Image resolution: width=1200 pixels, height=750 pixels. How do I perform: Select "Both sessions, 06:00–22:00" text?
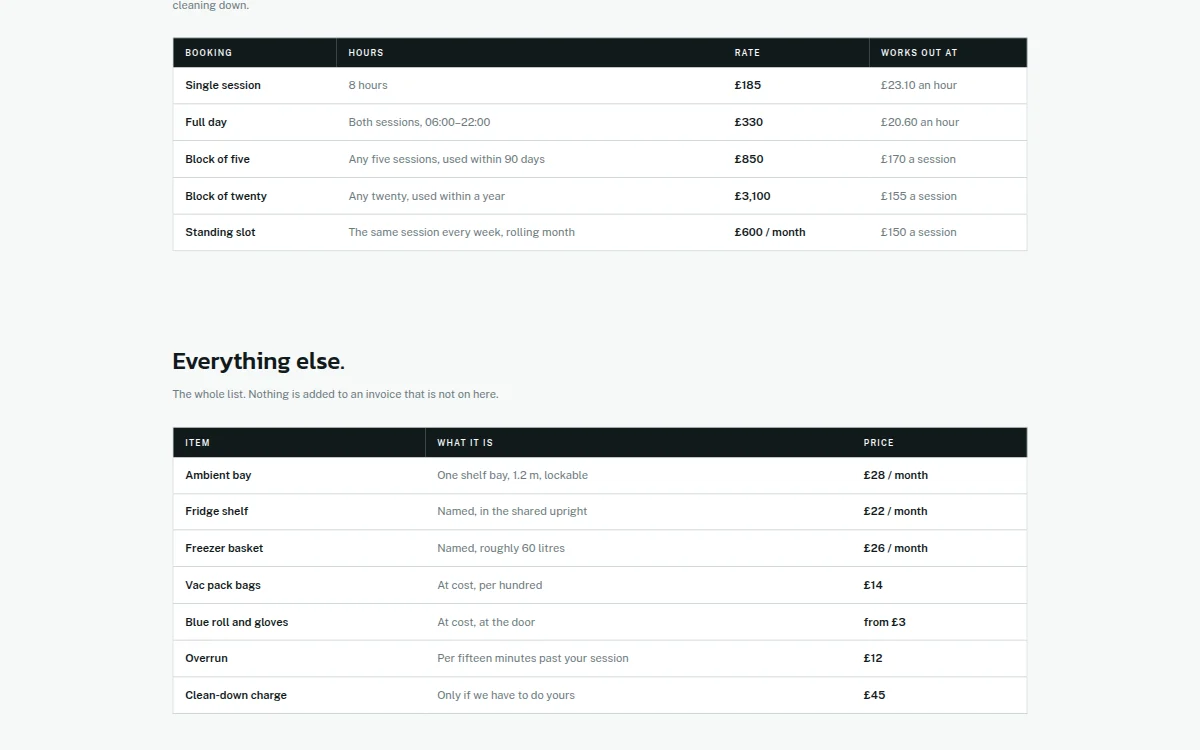click(419, 122)
